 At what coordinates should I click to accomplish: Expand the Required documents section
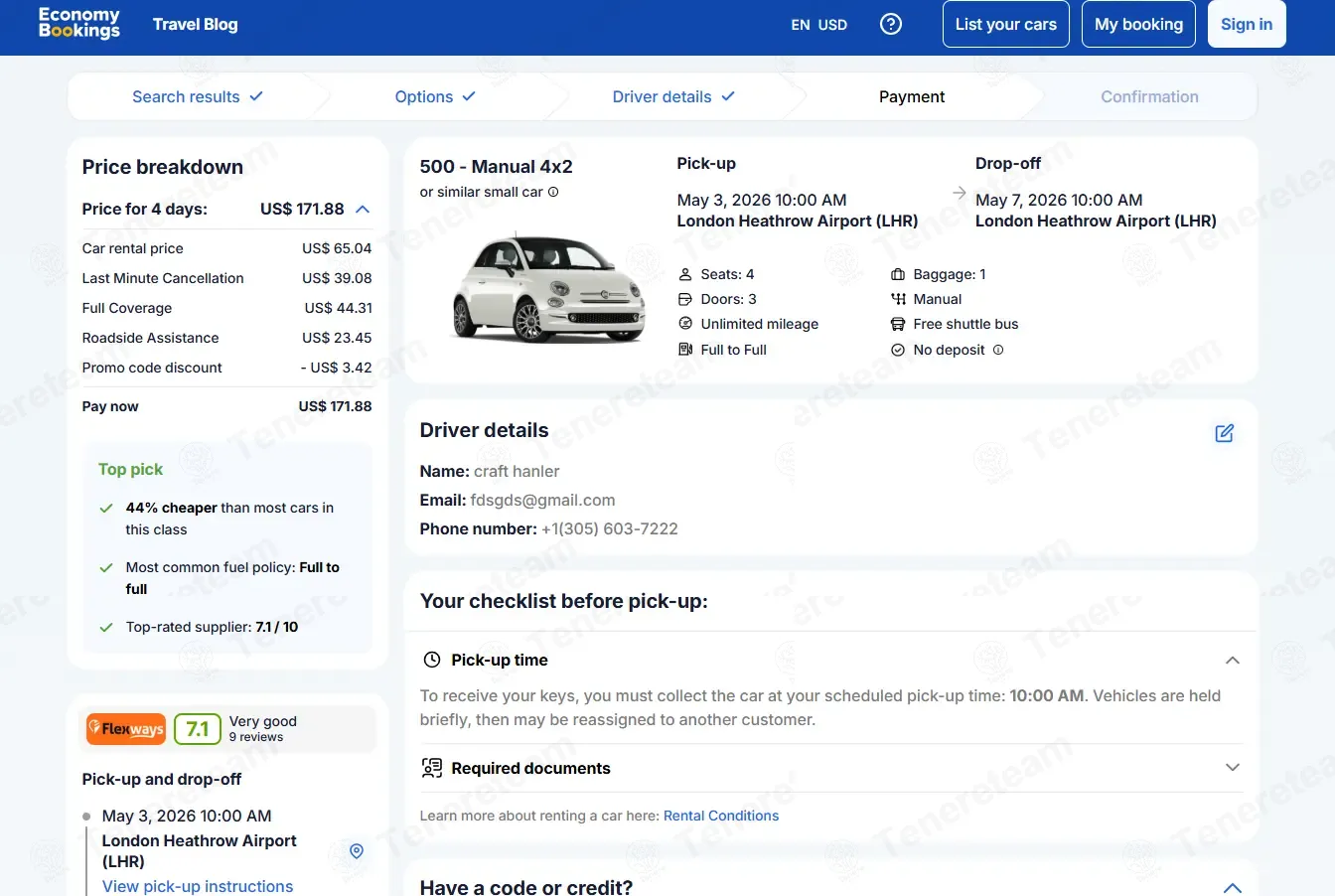(1233, 767)
